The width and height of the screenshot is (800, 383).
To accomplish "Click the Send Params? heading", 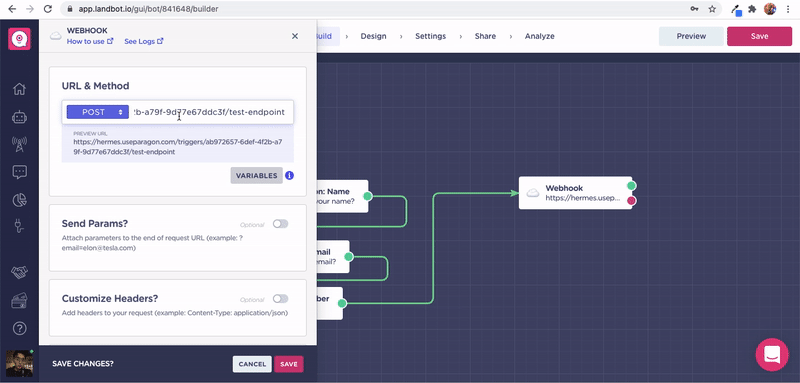I will click(94, 224).
